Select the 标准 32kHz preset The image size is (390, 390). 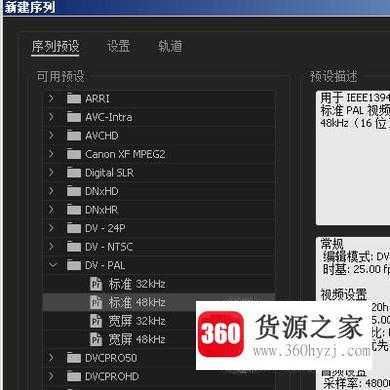(x=137, y=284)
